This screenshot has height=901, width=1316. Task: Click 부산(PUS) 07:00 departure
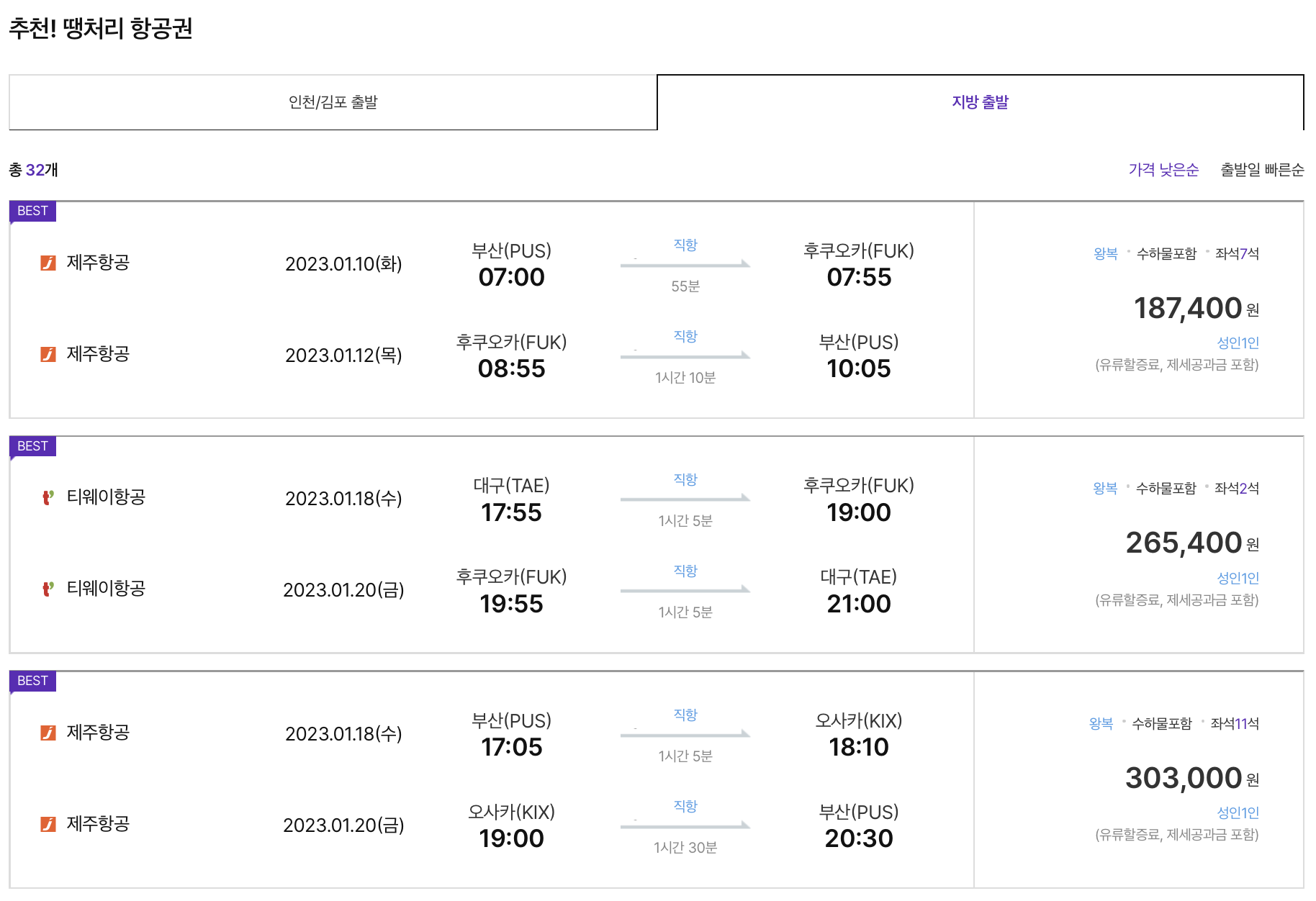coord(511,265)
